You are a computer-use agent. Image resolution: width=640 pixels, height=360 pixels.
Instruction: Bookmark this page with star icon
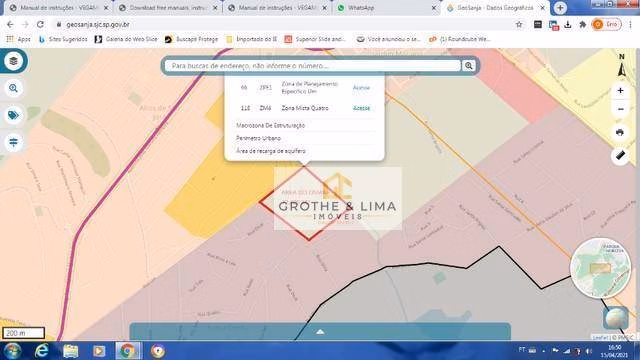[519, 24]
